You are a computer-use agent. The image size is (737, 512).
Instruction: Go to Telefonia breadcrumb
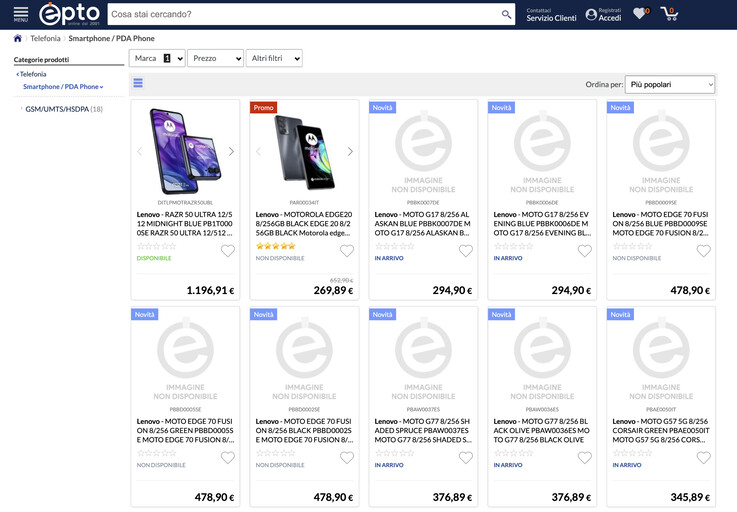(45, 39)
